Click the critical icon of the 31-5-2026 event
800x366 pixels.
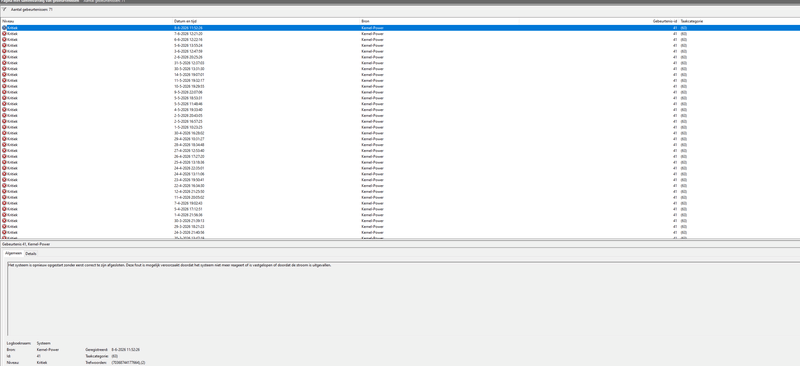pyautogui.click(x=5, y=63)
